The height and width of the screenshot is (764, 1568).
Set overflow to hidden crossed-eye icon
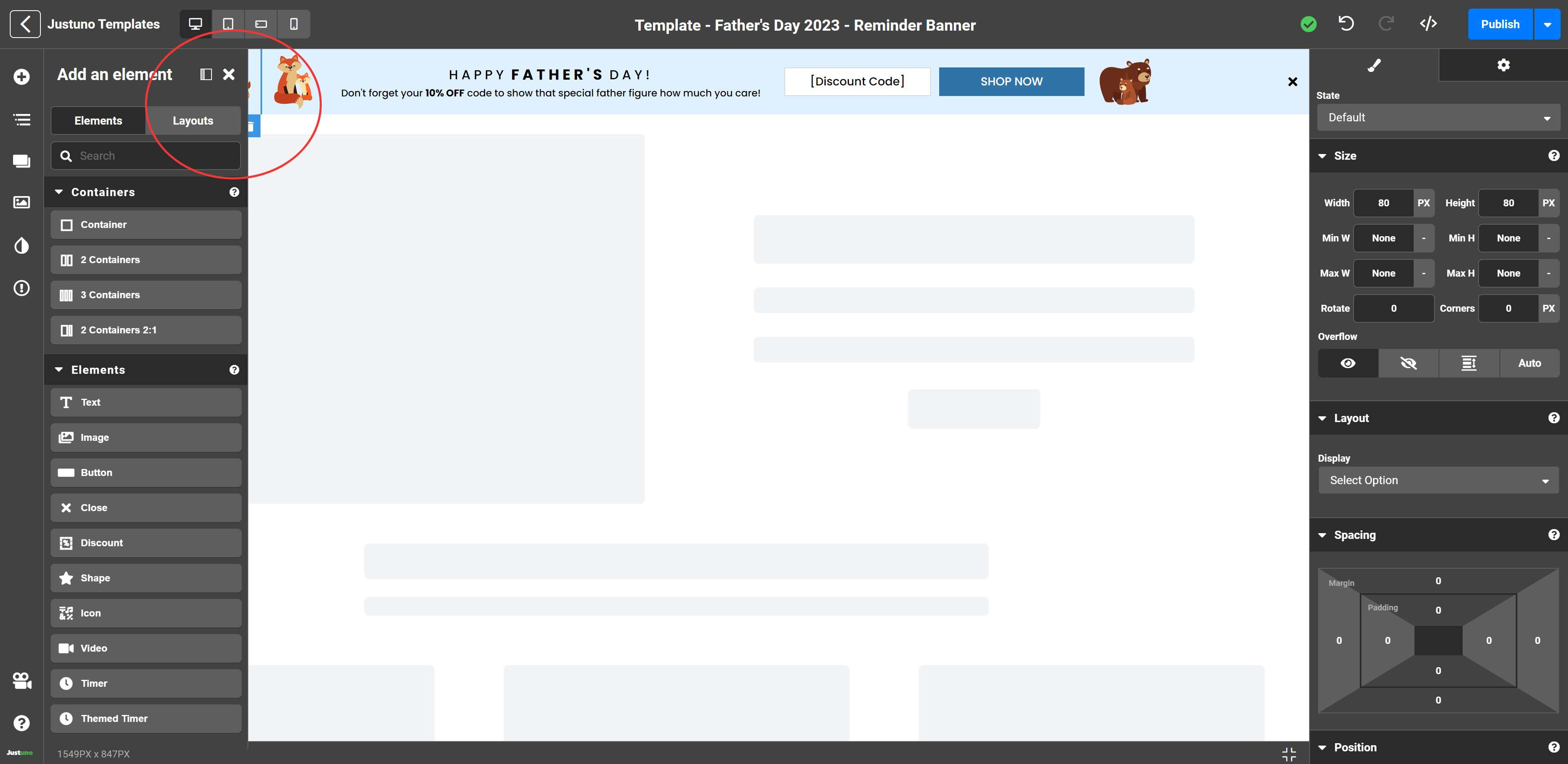1408,363
